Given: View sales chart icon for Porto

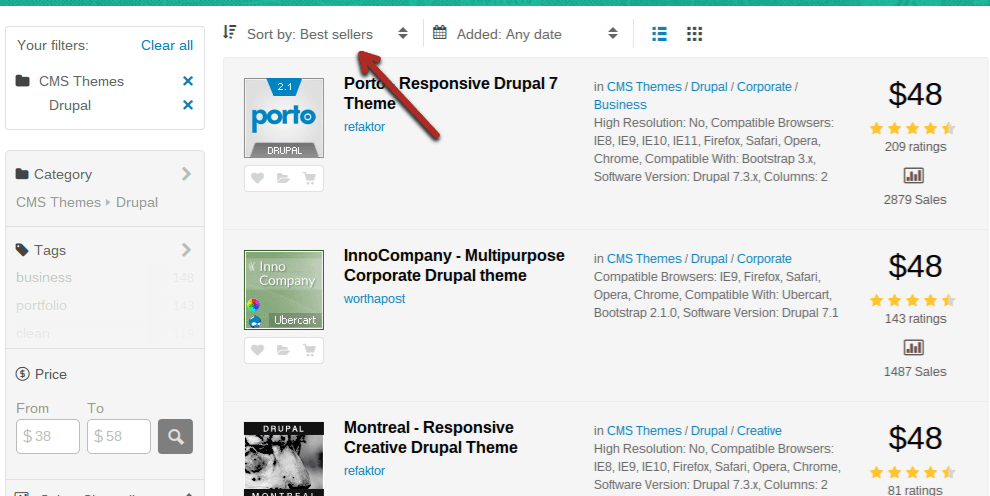Looking at the screenshot, I should [x=914, y=175].
